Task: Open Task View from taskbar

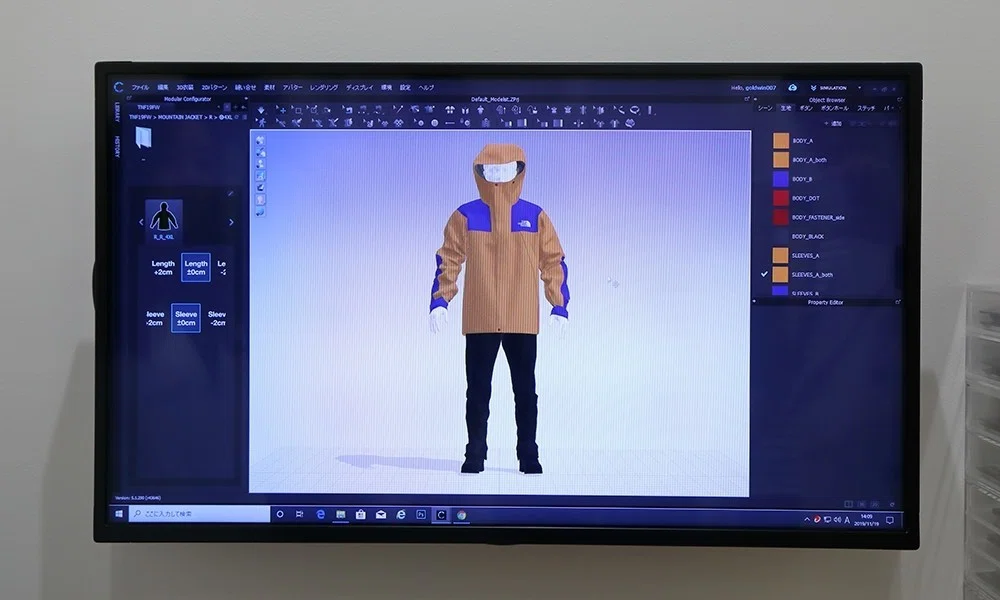Action: pos(299,514)
